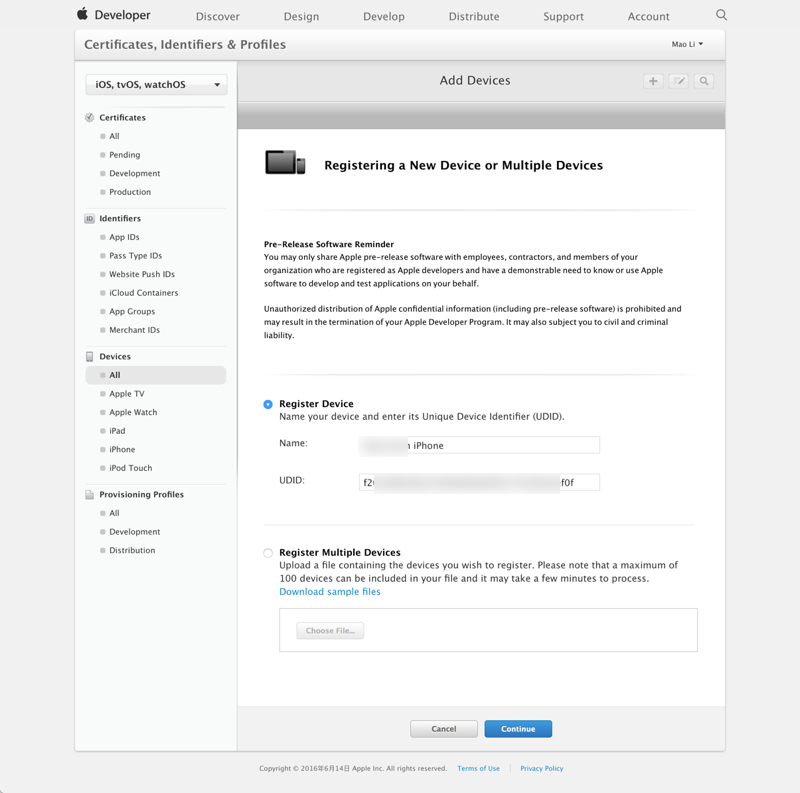Click the Choose File button
Viewport: 800px width, 793px height.
[330, 631]
